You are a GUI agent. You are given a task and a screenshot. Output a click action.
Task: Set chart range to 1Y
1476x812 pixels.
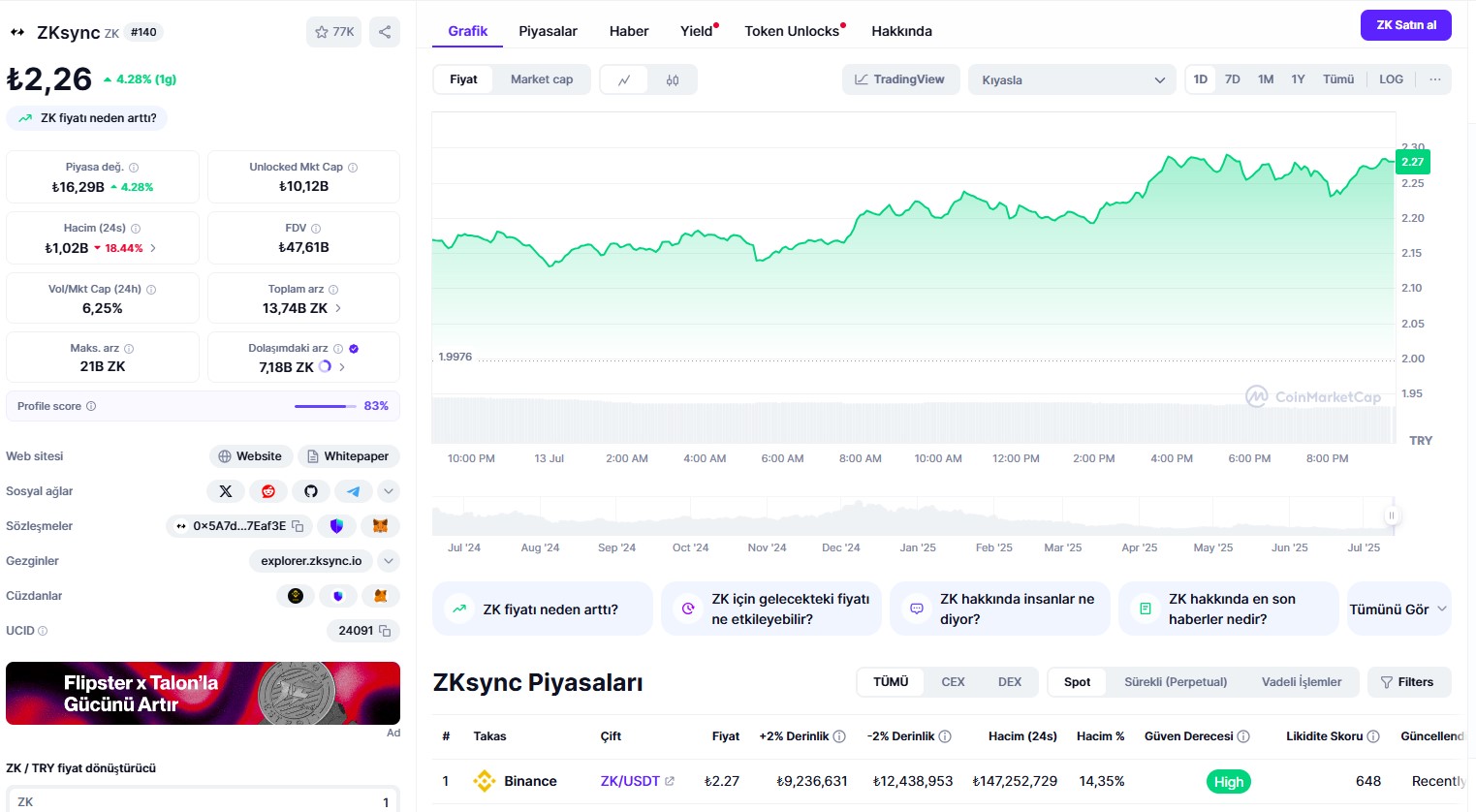[x=1299, y=79]
